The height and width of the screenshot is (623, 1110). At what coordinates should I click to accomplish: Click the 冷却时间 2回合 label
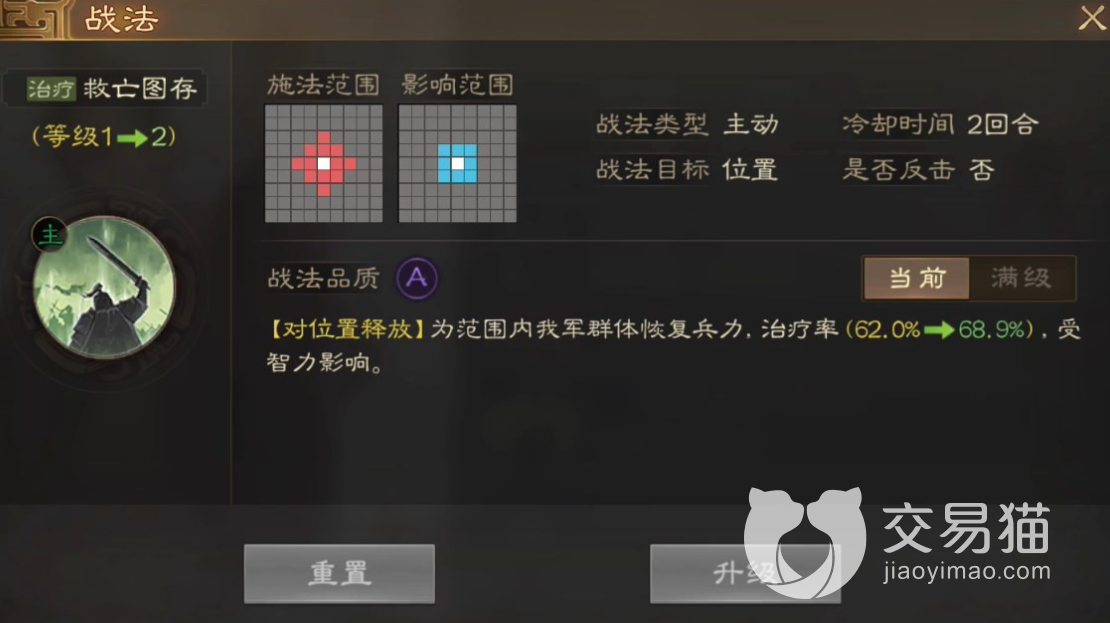pos(940,125)
